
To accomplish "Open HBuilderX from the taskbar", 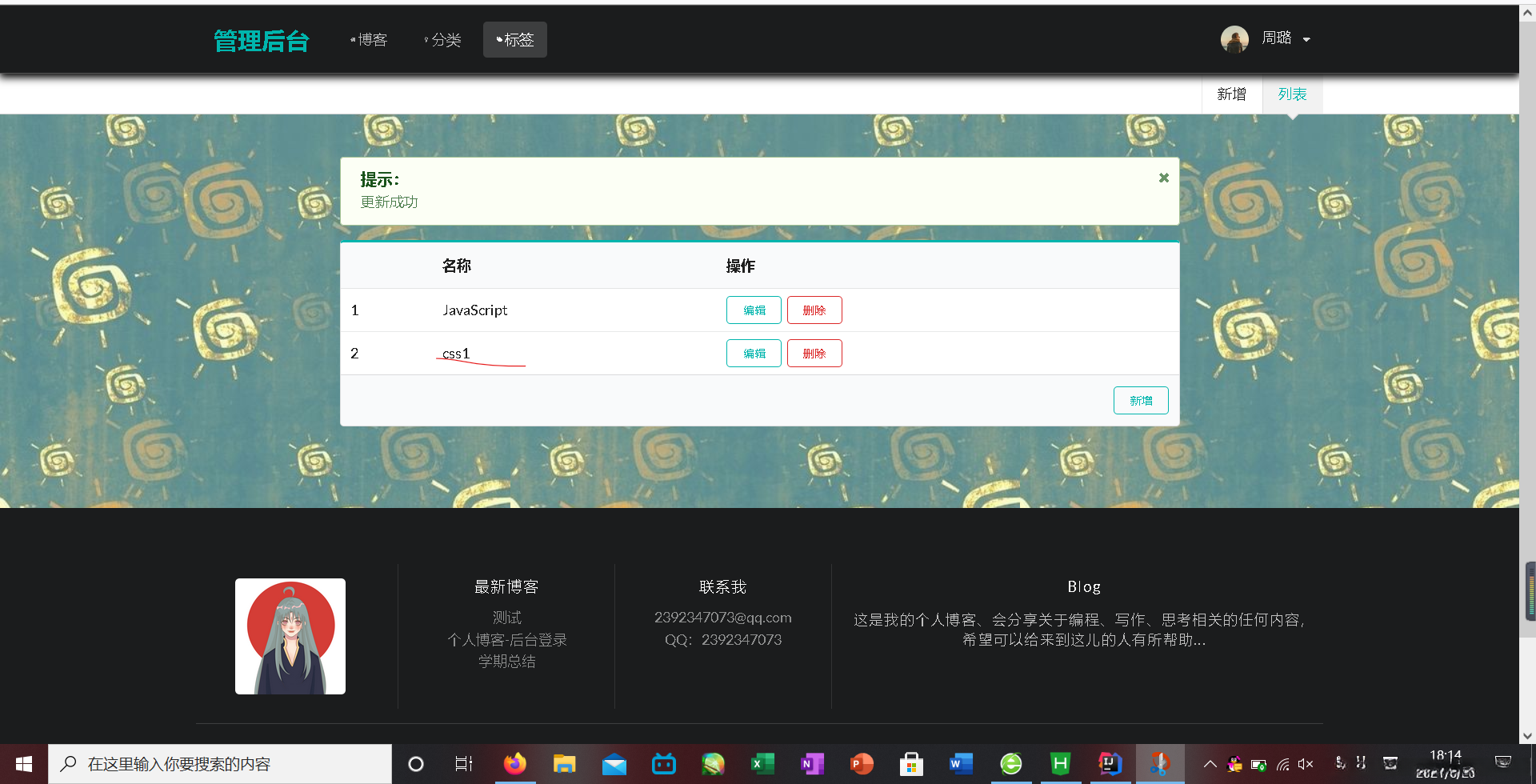I will point(1061,763).
